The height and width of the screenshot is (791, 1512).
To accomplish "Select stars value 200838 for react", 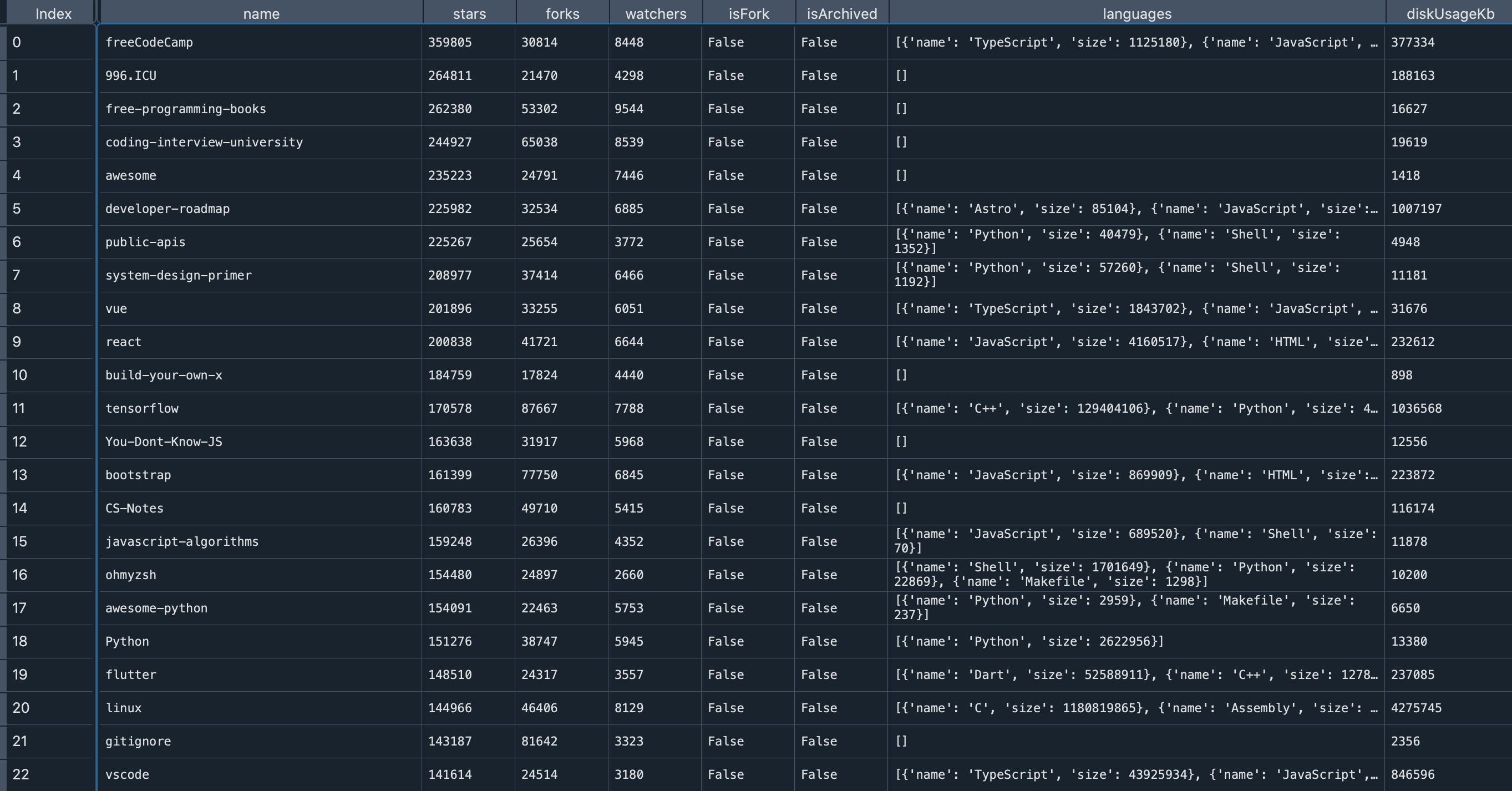I will pyautogui.click(x=450, y=342).
